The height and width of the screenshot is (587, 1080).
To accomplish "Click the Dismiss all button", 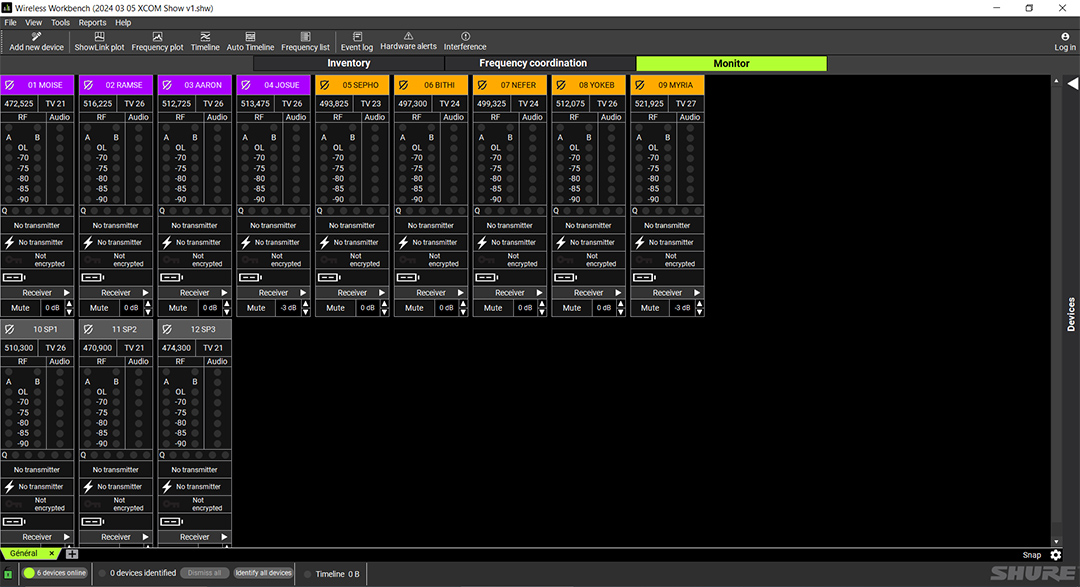I will coord(205,573).
